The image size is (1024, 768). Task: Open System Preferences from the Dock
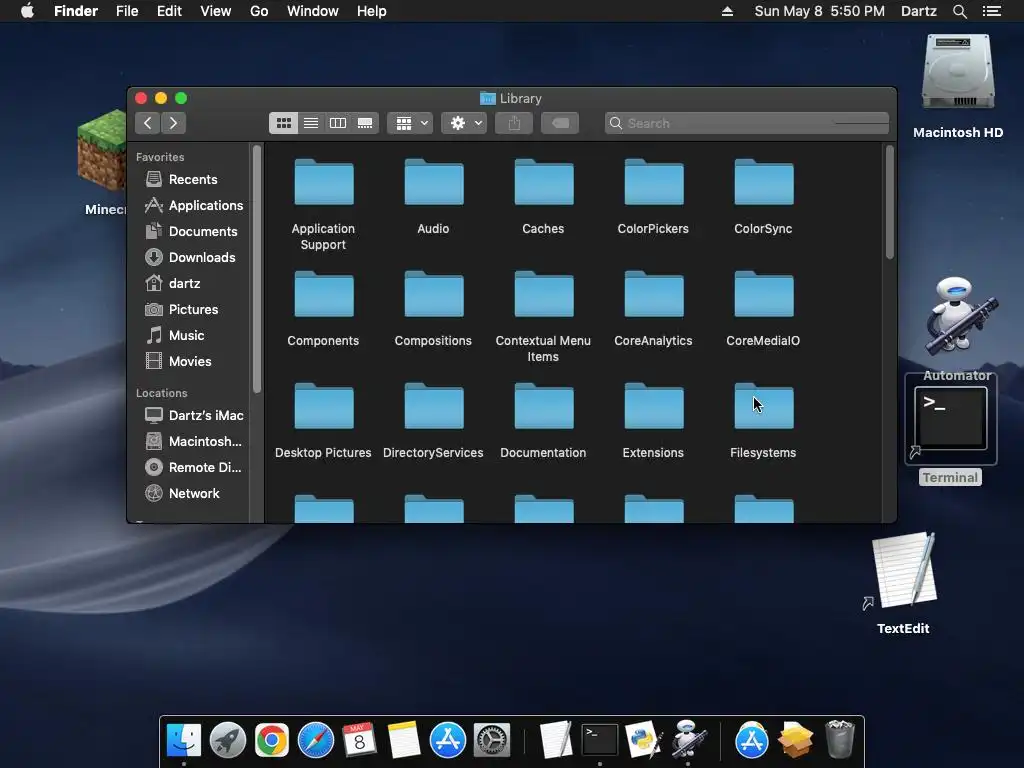pos(491,740)
